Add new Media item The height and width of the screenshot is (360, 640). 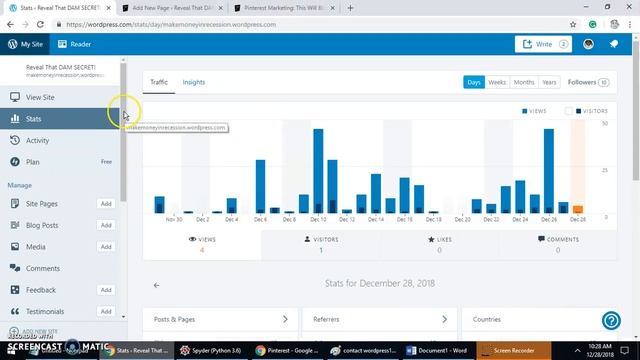pyautogui.click(x=106, y=247)
